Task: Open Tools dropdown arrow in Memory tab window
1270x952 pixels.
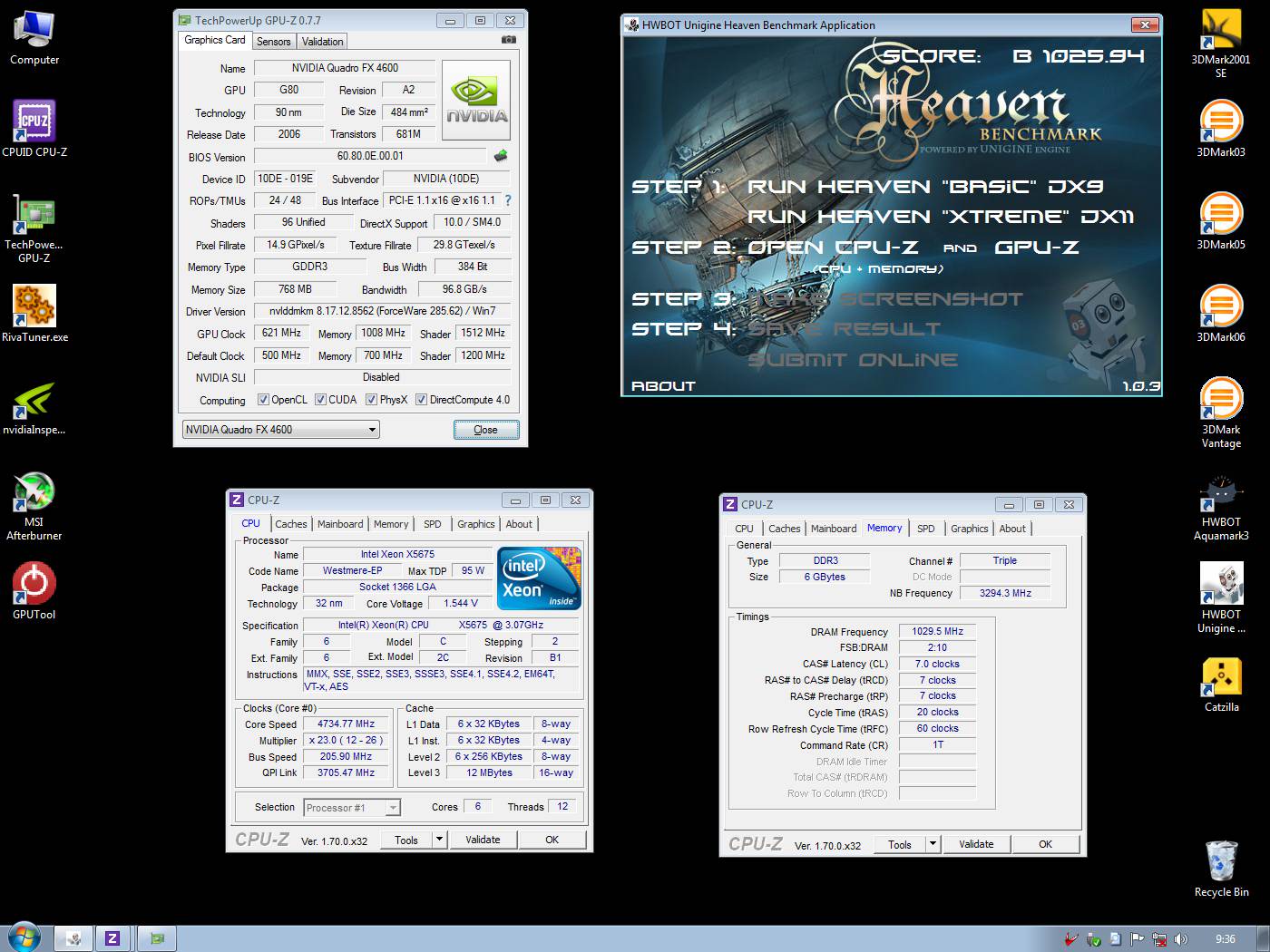Action: [x=933, y=843]
